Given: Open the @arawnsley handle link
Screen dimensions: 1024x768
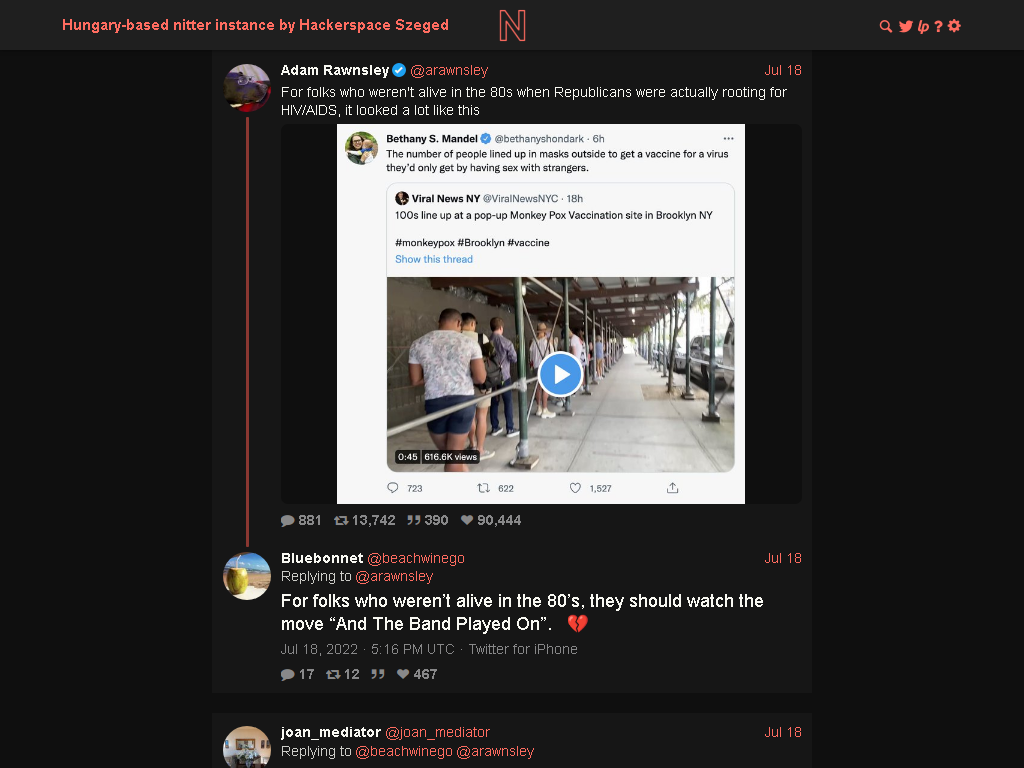Looking at the screenshot, I should tap(449, 71).
